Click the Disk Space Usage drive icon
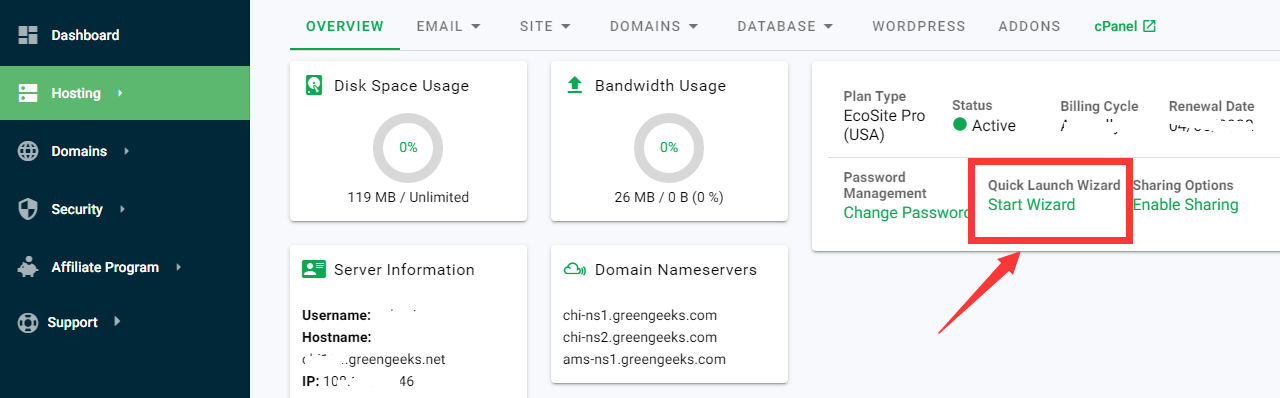 (314, 86)
